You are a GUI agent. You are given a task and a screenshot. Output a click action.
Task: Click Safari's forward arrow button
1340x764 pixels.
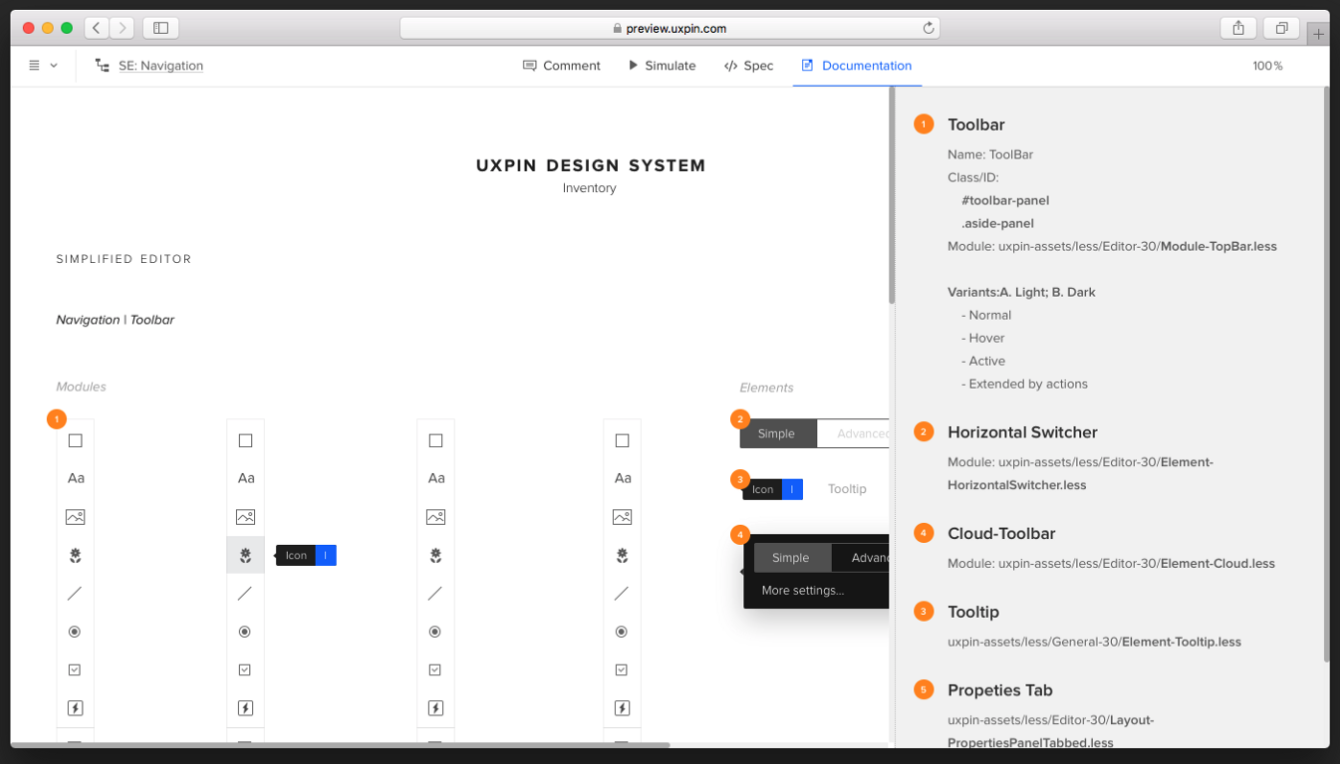coord(122,28)
